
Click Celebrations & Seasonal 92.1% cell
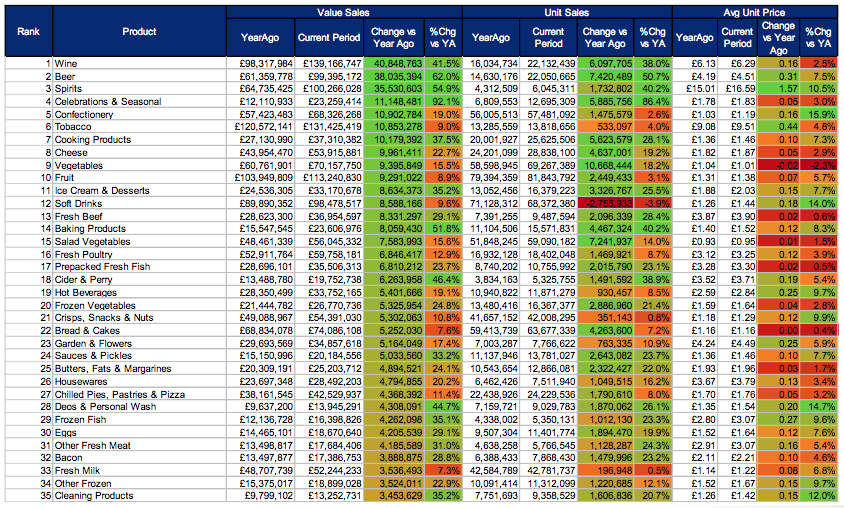443,102
